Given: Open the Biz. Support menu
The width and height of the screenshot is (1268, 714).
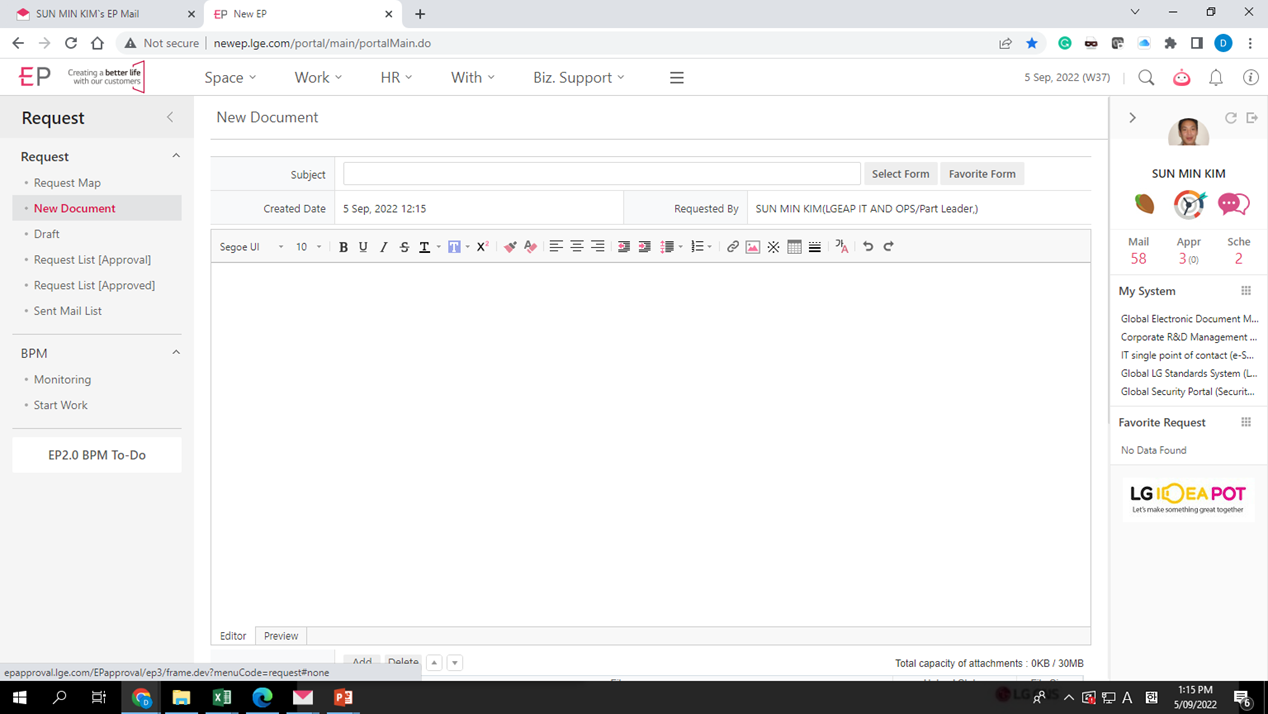Looking at the screenshot, I should (578, 77).
